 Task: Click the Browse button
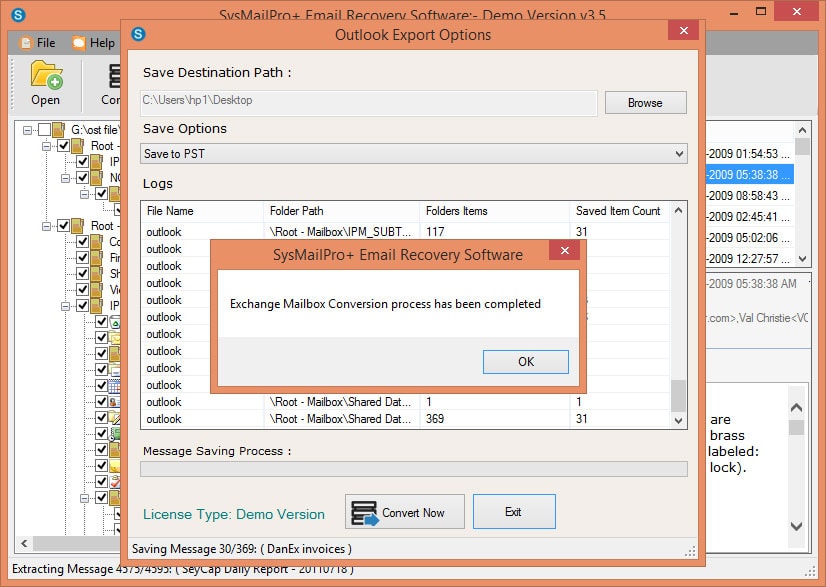point(645,103)
